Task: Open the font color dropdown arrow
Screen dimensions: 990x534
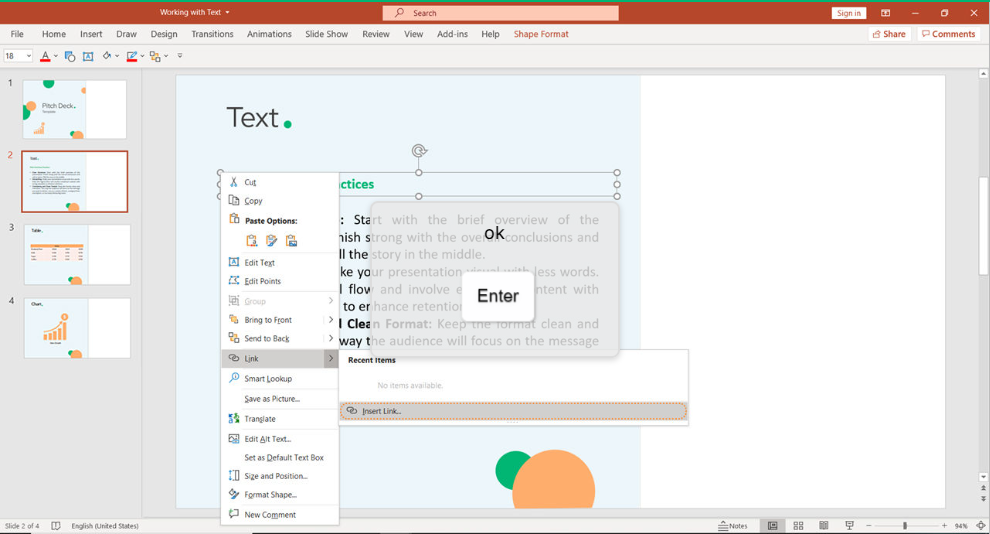Action: click(x=56, y=56)
